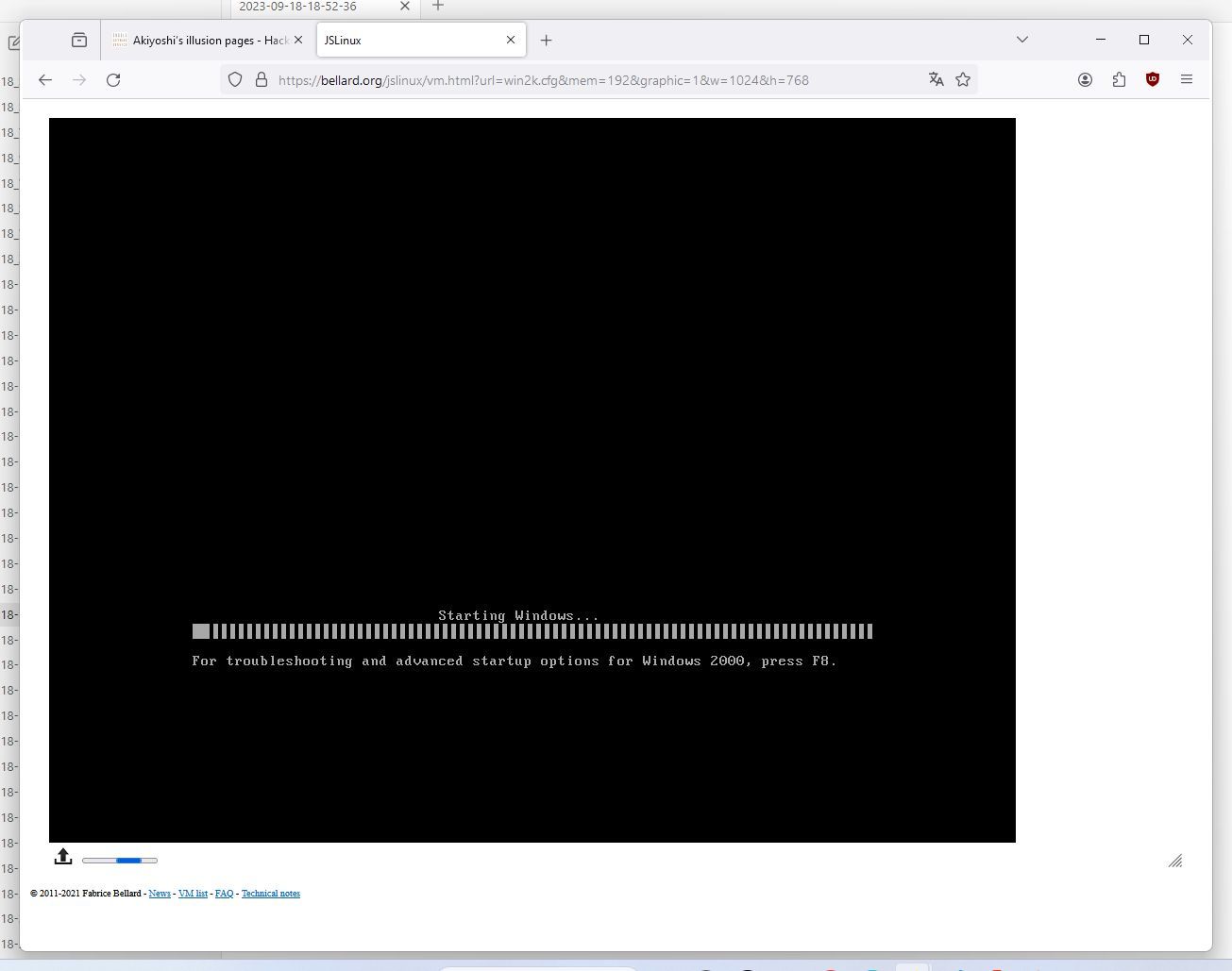Minimize the Firefox window
Image resolution: width=1232 pixels, height=971 pixels.
[x=1101, y=40]
